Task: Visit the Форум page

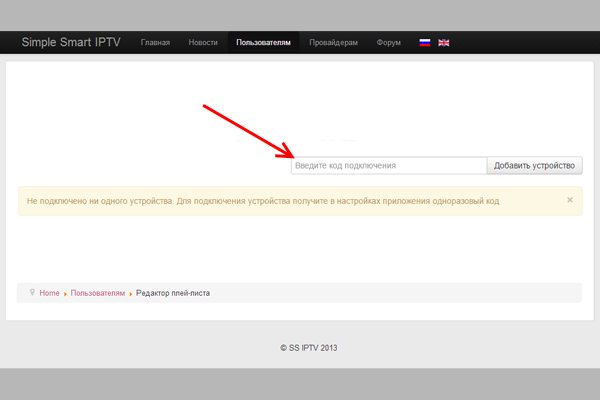Action: (389, 43)
